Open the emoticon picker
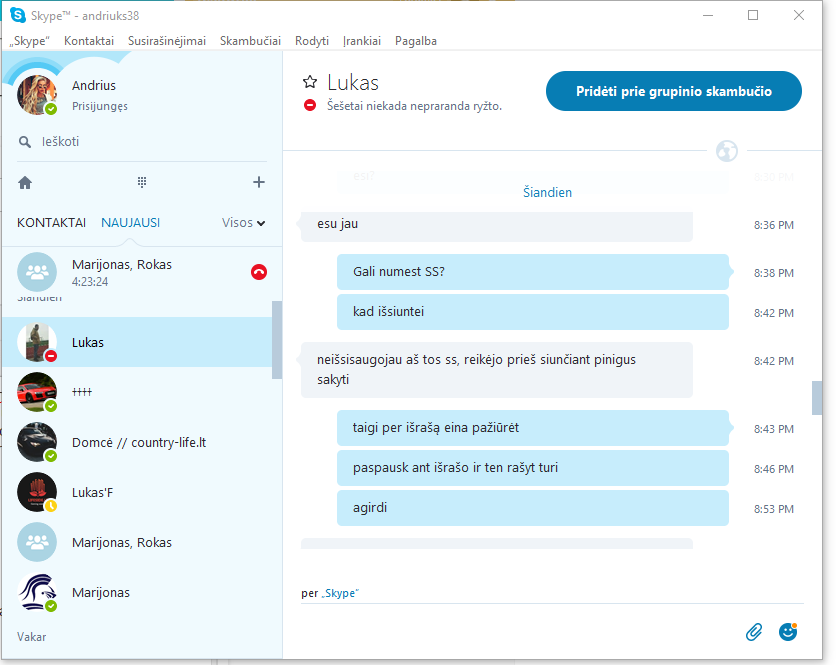This screenshot has height=665, width=836. [x=788, y=632]
